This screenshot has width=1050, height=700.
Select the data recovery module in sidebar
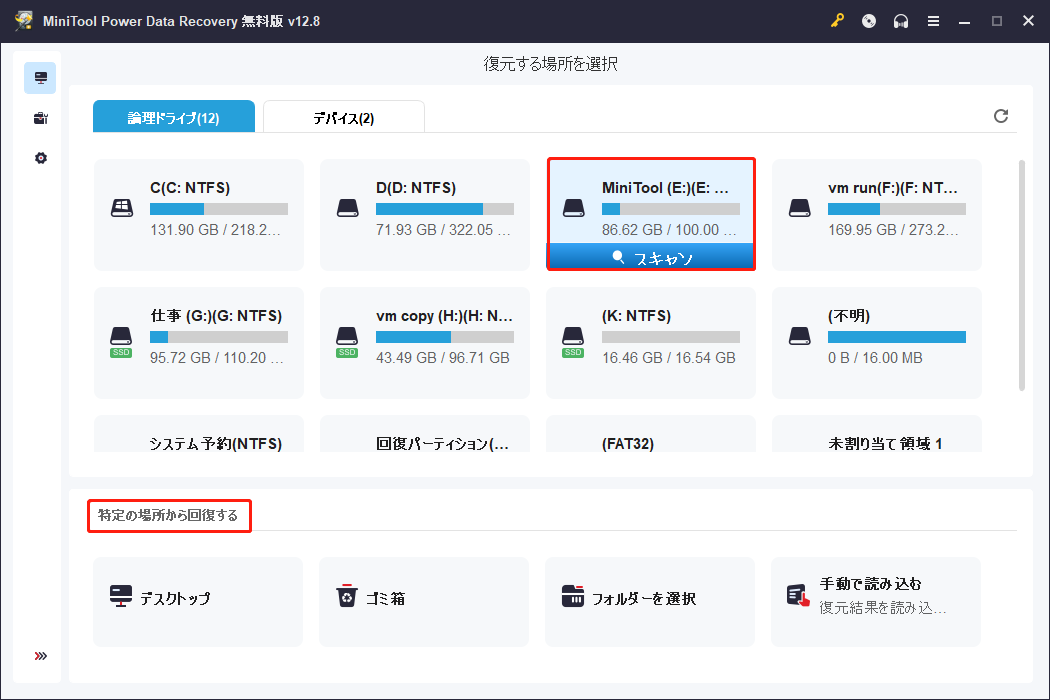pos(39,77)
